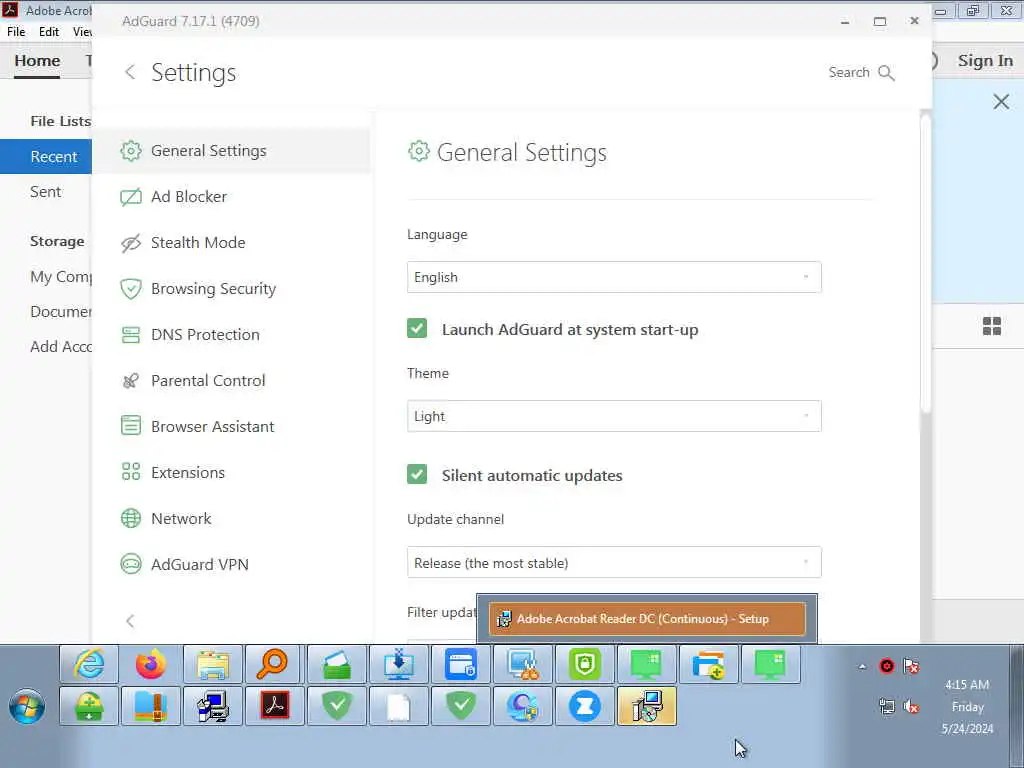
Task: Click the network tray icon
Action: coord(887,706)
